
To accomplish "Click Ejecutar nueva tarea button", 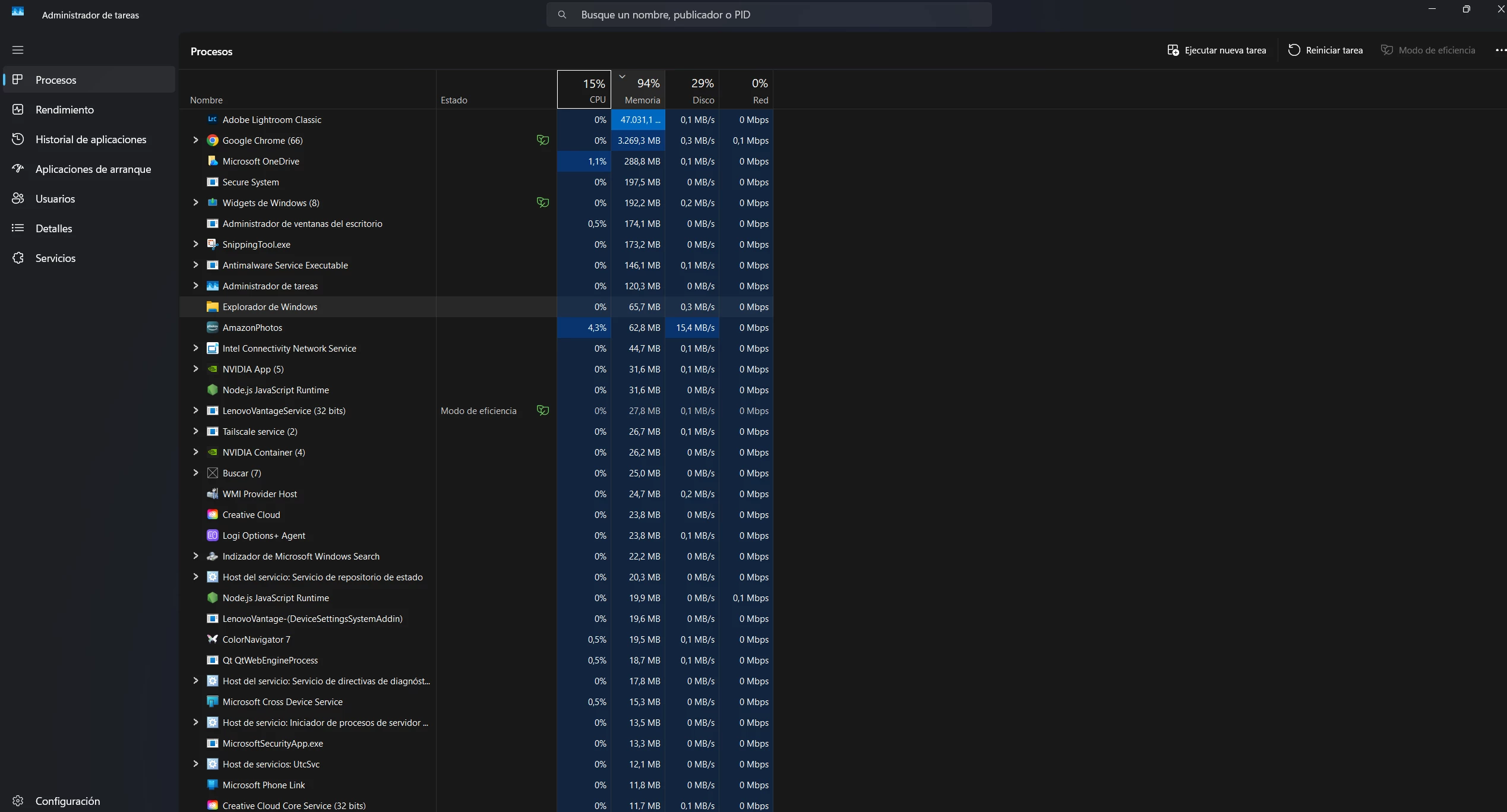I will click(x=1217, y=50).
